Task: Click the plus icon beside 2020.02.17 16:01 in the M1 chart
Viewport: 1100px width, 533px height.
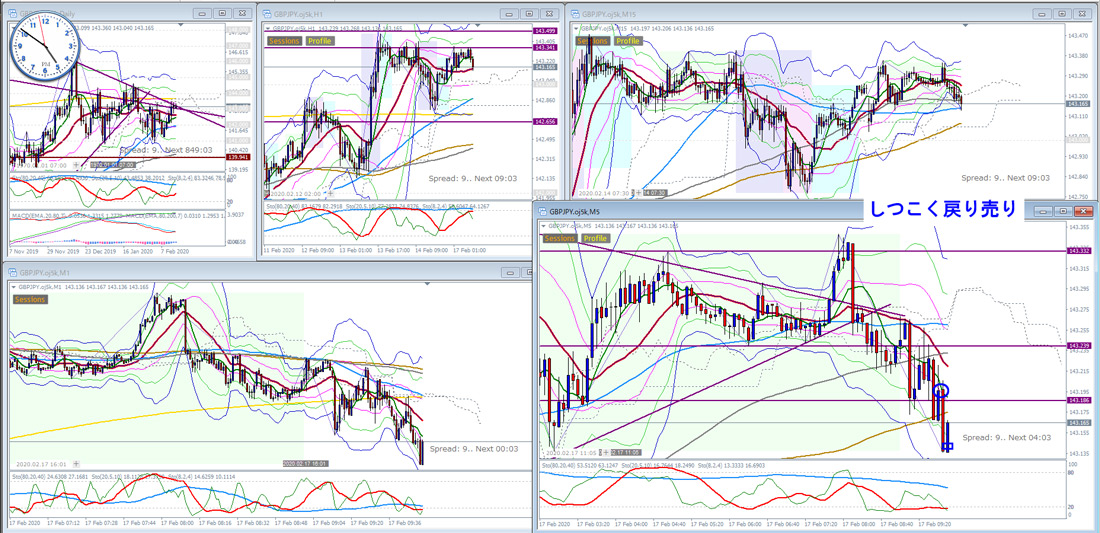Action: coord(76,464)
